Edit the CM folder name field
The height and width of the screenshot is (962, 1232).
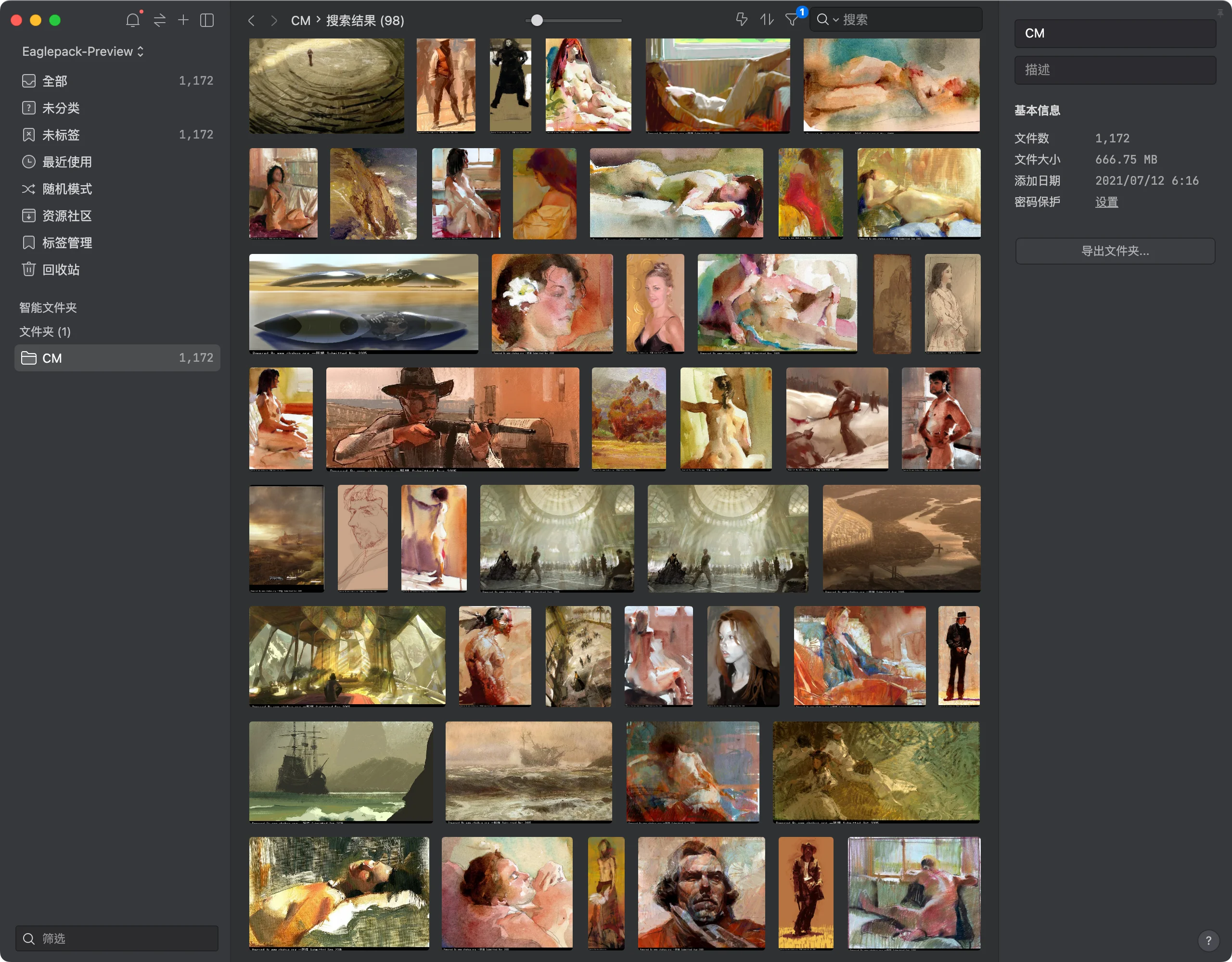pos(1115,33)
